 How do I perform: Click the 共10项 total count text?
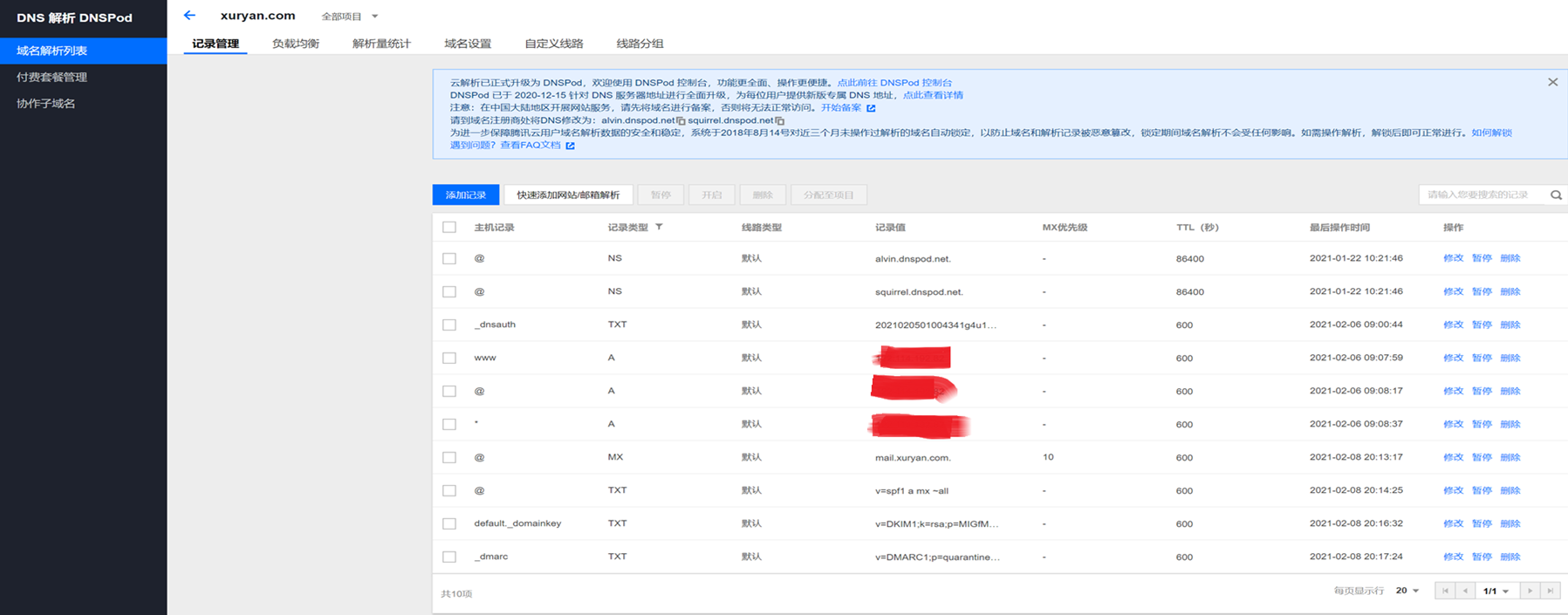pyautogui.click(x=456, y=593)
